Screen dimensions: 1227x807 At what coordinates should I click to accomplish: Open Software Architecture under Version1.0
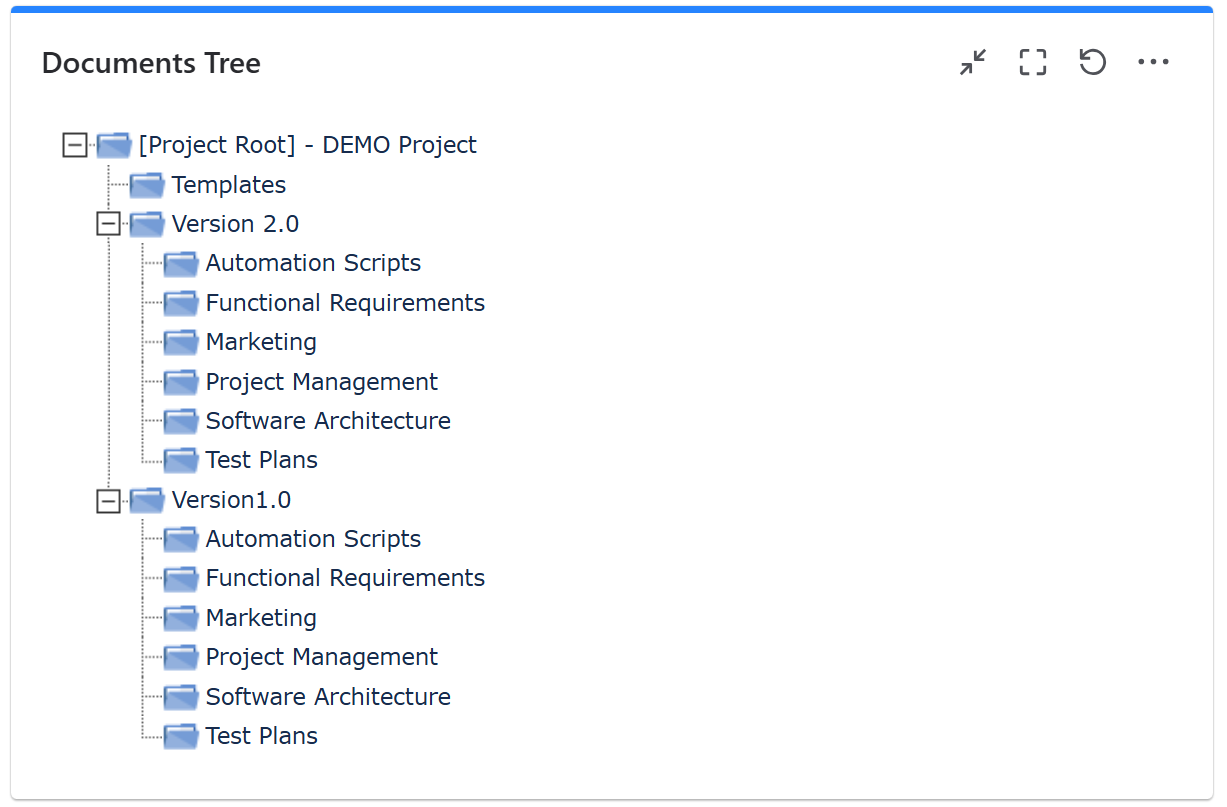[327, 697]
